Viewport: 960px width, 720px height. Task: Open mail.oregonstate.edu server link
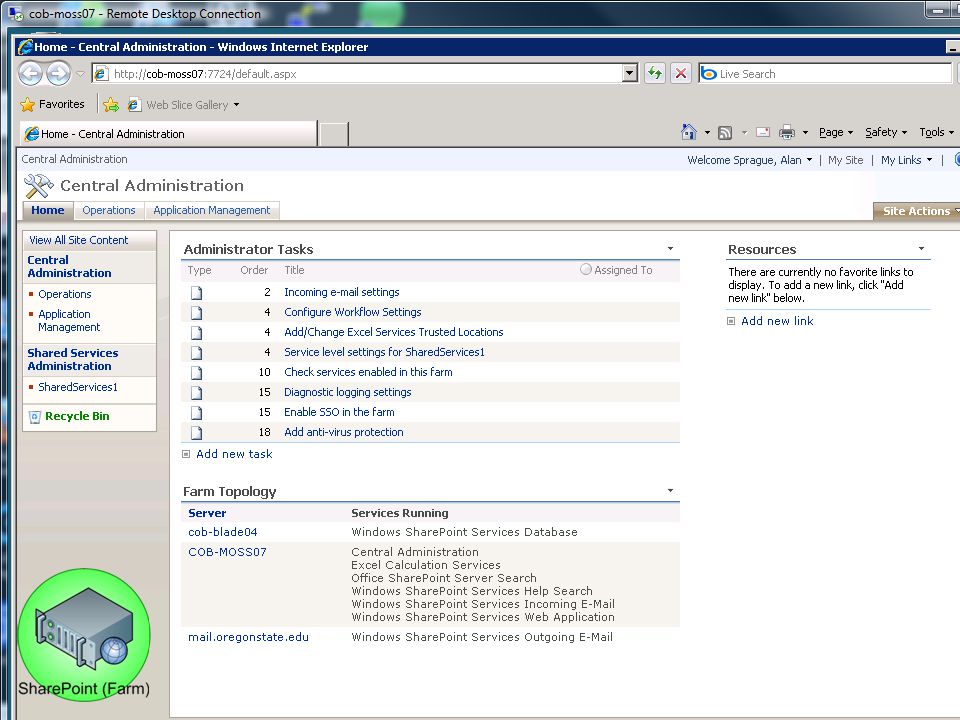(x=249, y=637)
